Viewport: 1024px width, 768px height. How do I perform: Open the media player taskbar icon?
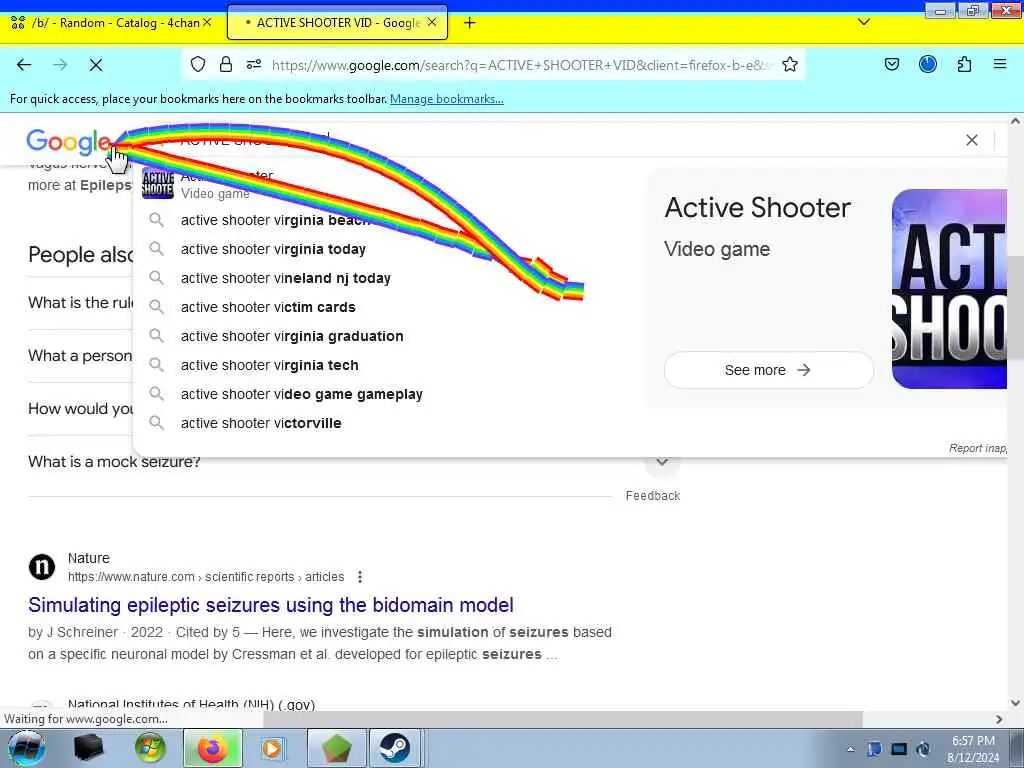(x=272, y=748)
